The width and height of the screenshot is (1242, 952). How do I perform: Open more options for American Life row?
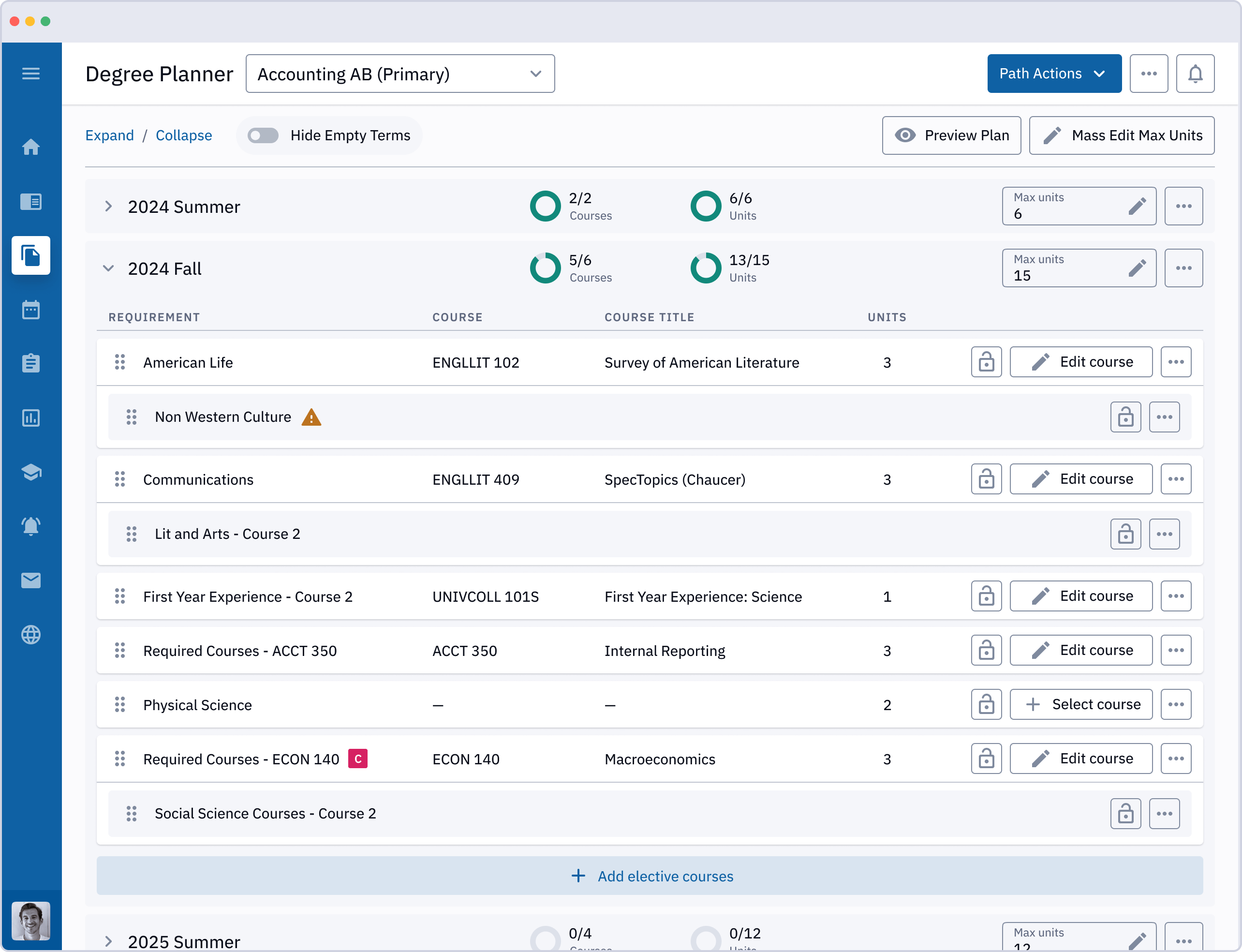[1176, 362]
